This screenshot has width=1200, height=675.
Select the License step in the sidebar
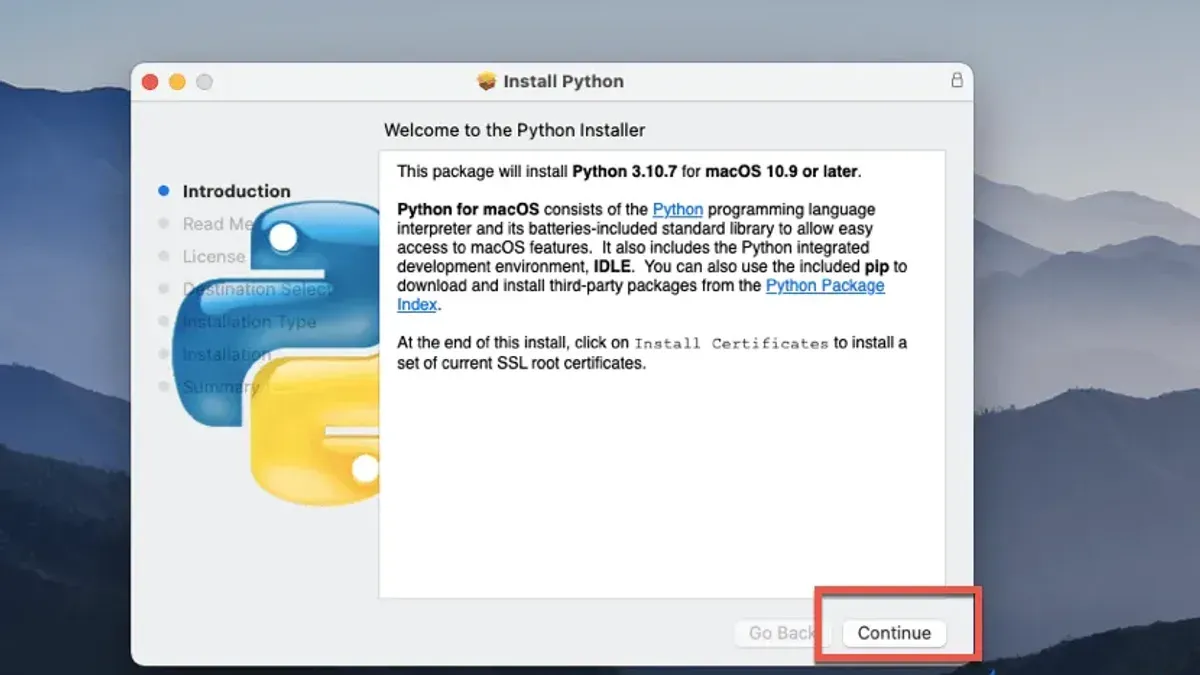(x=213, y=256)
